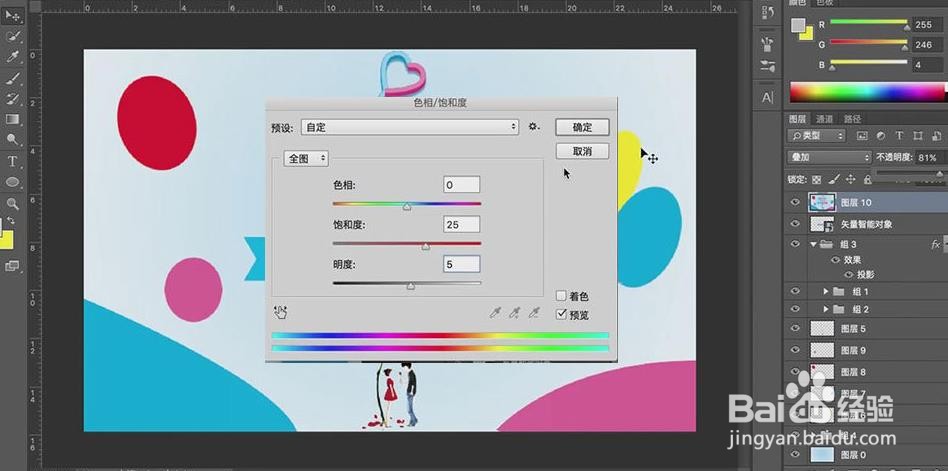The image size is (948, 471).
Task: Open the 类型 layer filter dropdown
Action: (816, 136)
